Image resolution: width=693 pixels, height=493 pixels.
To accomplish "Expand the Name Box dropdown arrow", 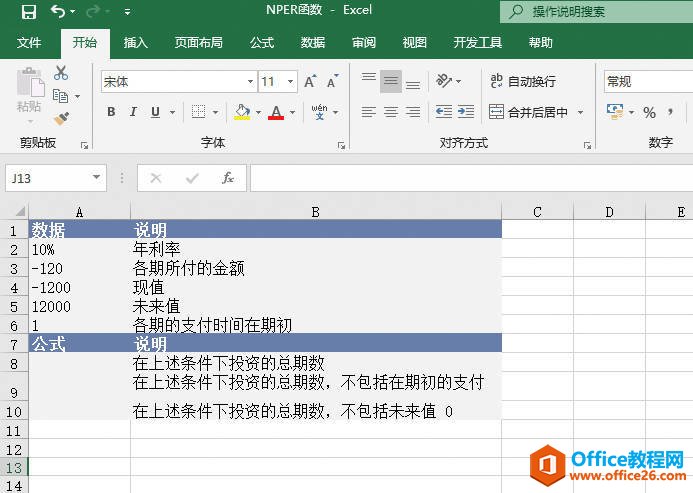I will pyautogui.click(x=96, y=177).
